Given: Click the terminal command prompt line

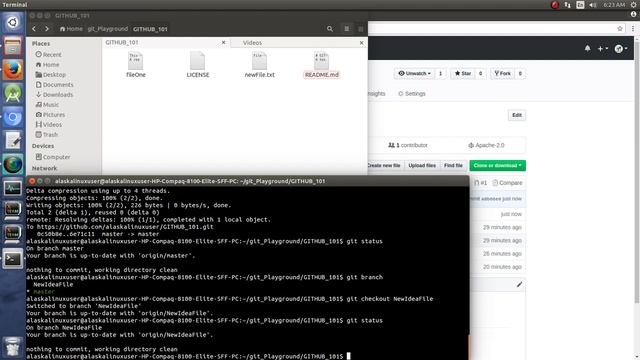Looking at the screenshot, I should [188, 356].
